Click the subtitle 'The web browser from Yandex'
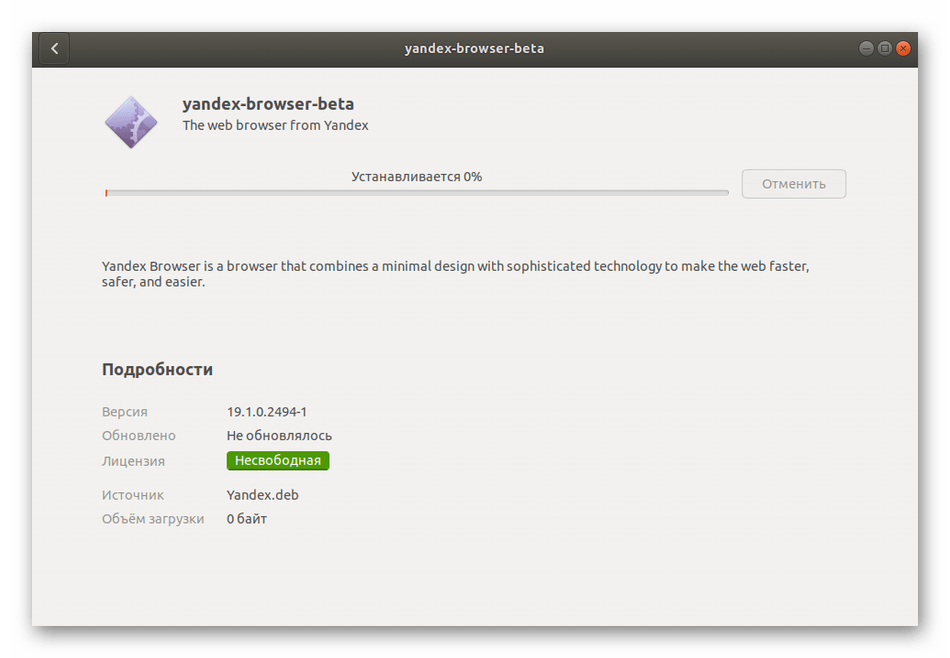The image size is (950, 658). click(x=275, y=126)
